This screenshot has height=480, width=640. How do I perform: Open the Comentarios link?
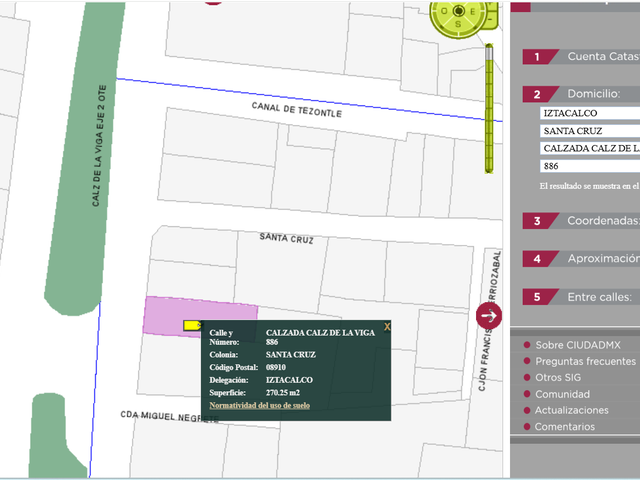click(x=564, y=427)
